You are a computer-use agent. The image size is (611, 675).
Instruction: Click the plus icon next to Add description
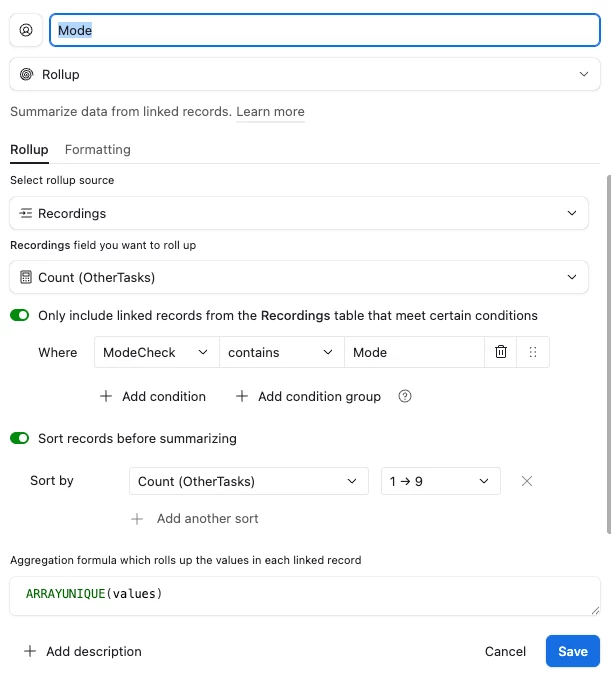pos(29,651)
